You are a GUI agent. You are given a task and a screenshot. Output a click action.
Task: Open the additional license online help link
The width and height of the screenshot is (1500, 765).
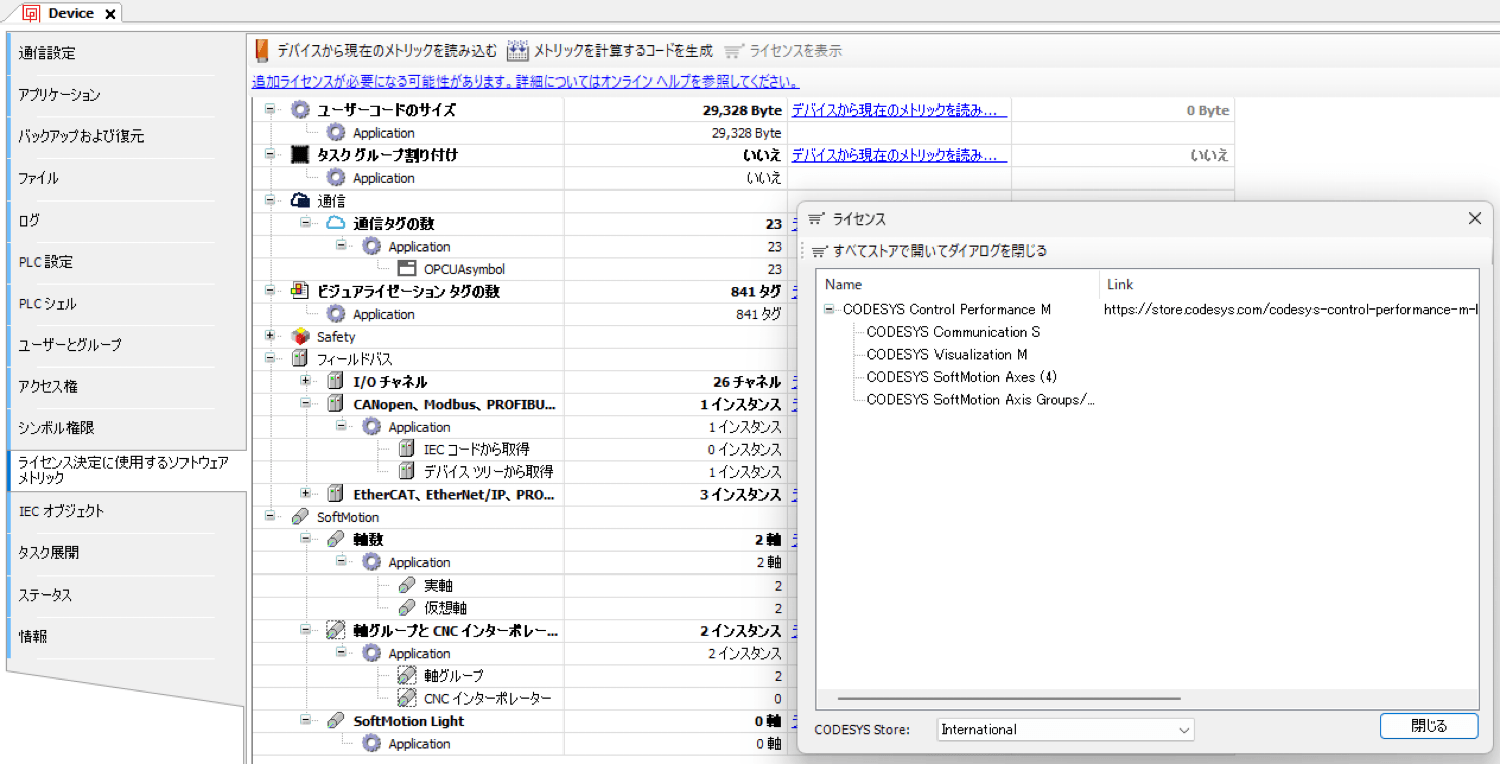tap(525, 82)
